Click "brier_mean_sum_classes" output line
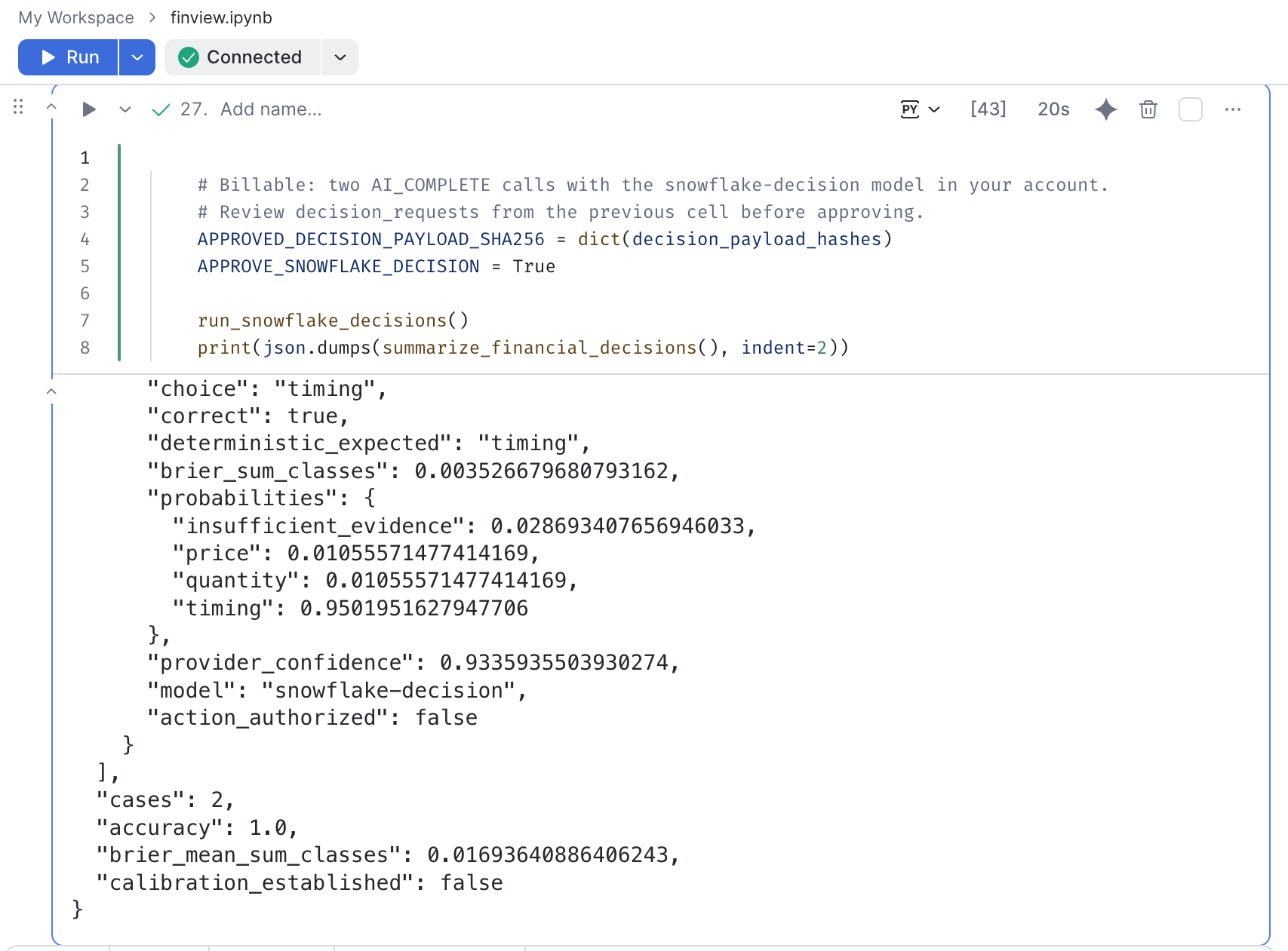Image resolution: width=1288 pixels, height=951 pixels. [x=388, y=854]
